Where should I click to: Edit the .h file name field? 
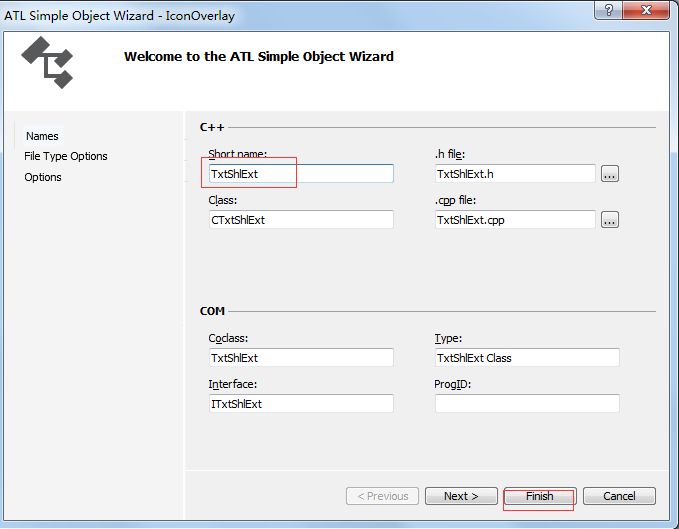pyautogui.click(x=514, y=174)
